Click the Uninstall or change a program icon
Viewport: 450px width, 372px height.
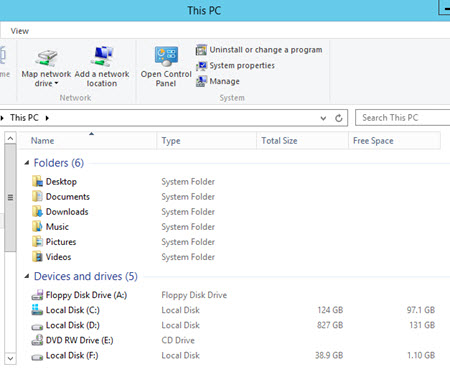pyautogui.click(x=201, y=50)
